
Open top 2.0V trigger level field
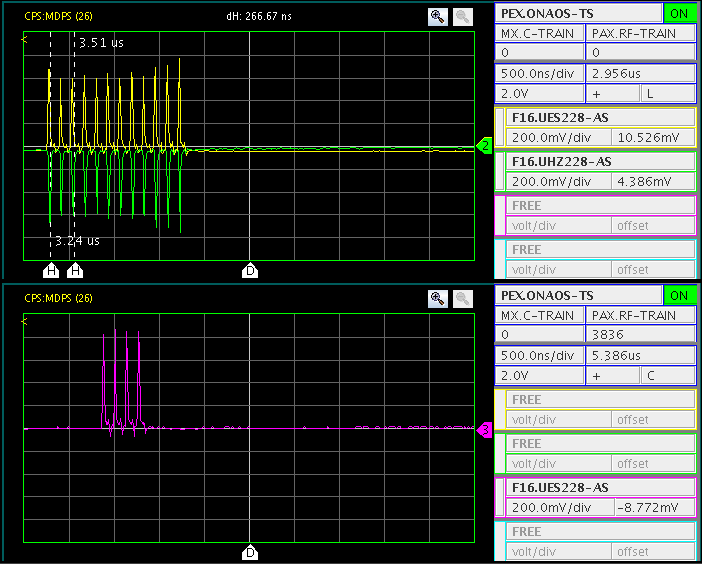tap(540, 94)
